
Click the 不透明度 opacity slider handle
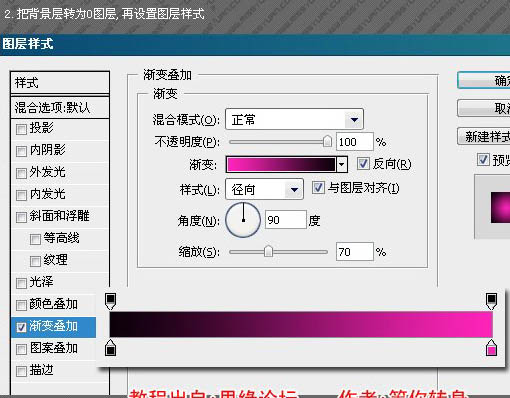(327, 141)
